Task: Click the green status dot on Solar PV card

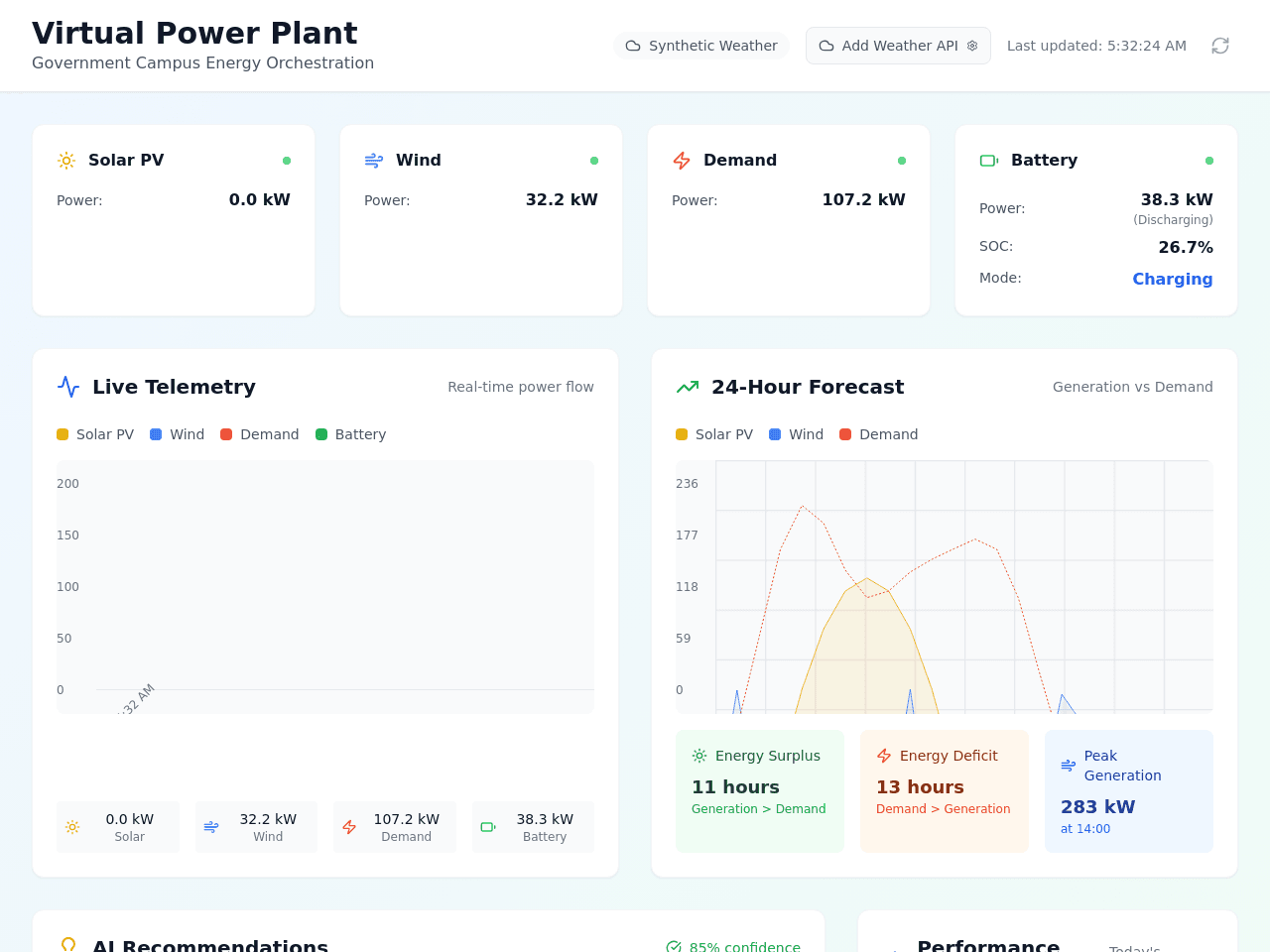Action: (x=287, y=161)
